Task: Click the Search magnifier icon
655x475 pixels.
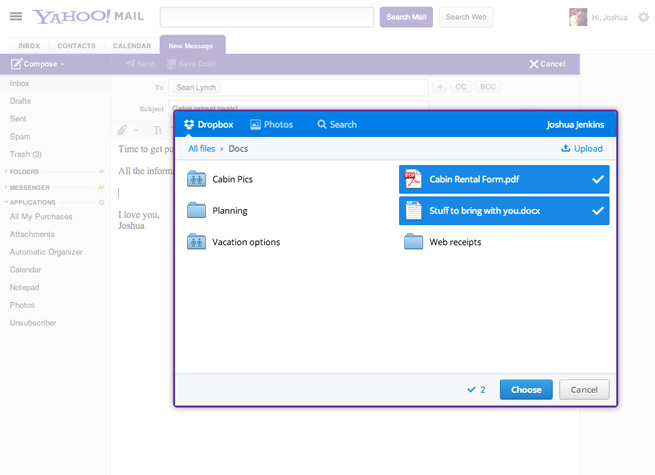Action: pos(322,124)
